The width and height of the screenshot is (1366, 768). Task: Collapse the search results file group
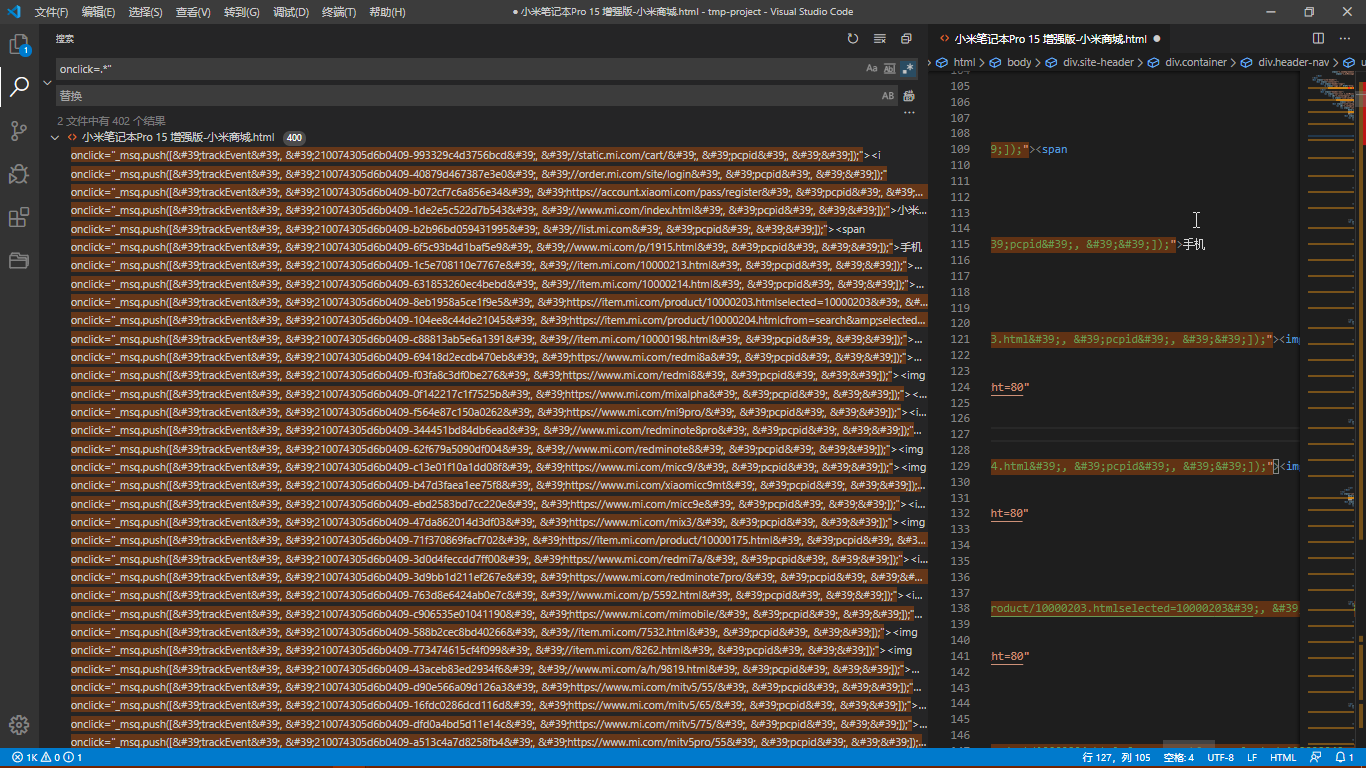coord(57,137)
